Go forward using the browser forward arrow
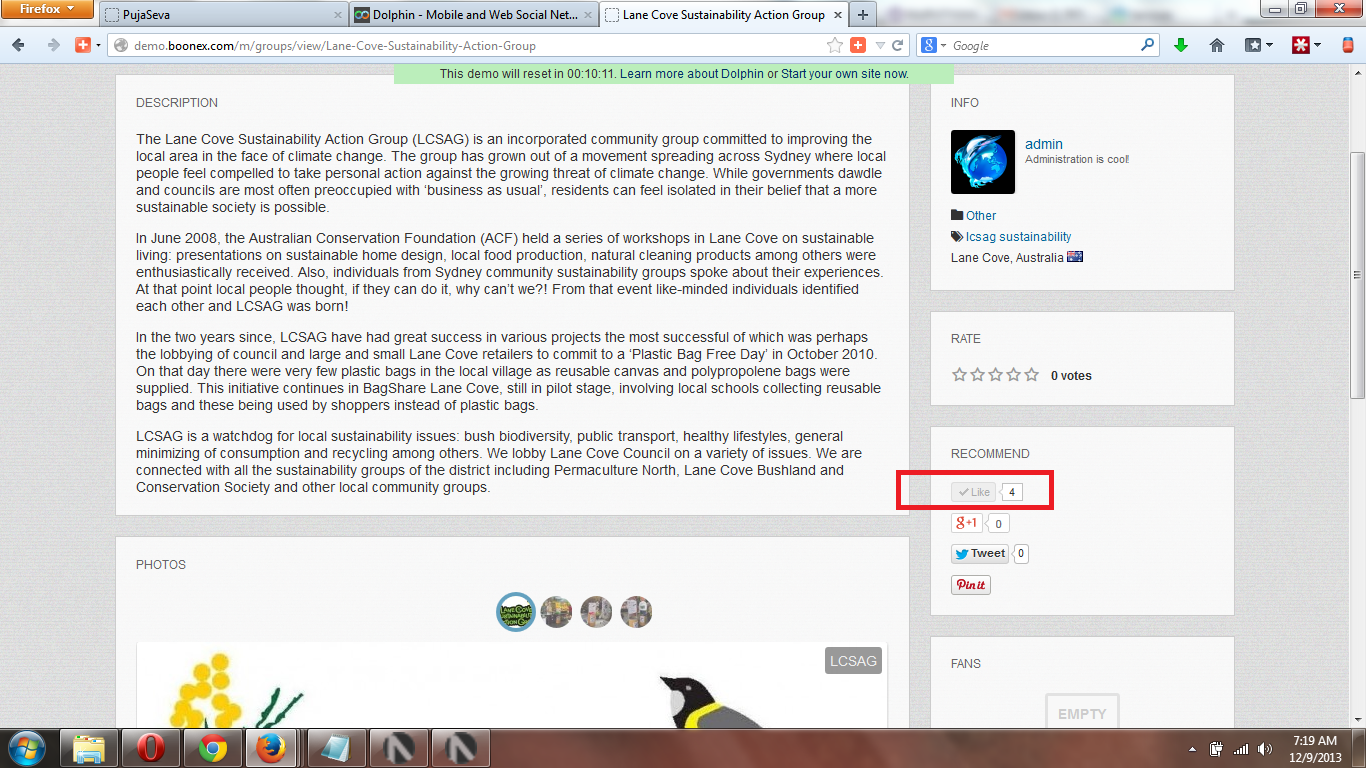1366x768 pixels. pyautogui.click(x=53, y=45)
